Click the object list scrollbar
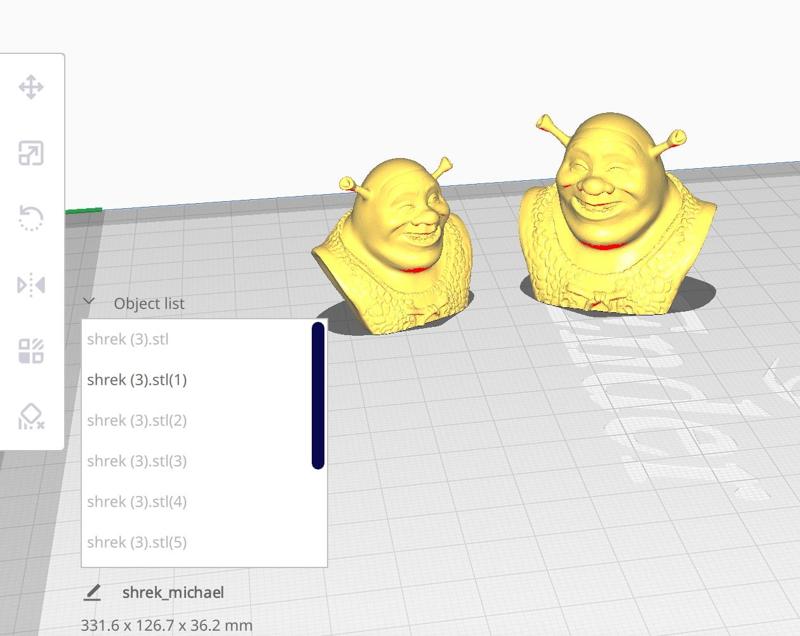The image size is (800, 636). 318,395
